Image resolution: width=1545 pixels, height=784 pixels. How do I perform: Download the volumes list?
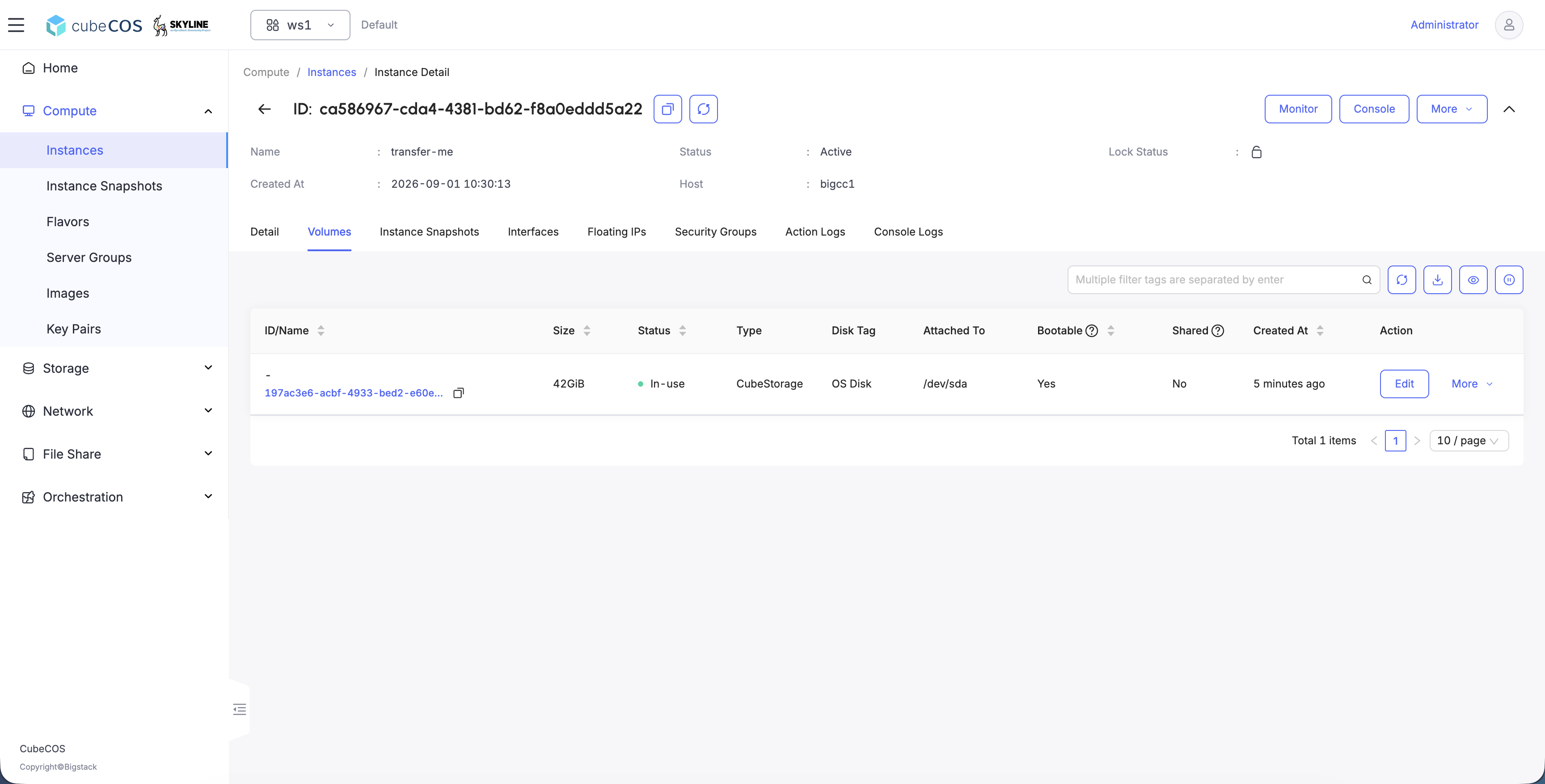click(1438, 279)
